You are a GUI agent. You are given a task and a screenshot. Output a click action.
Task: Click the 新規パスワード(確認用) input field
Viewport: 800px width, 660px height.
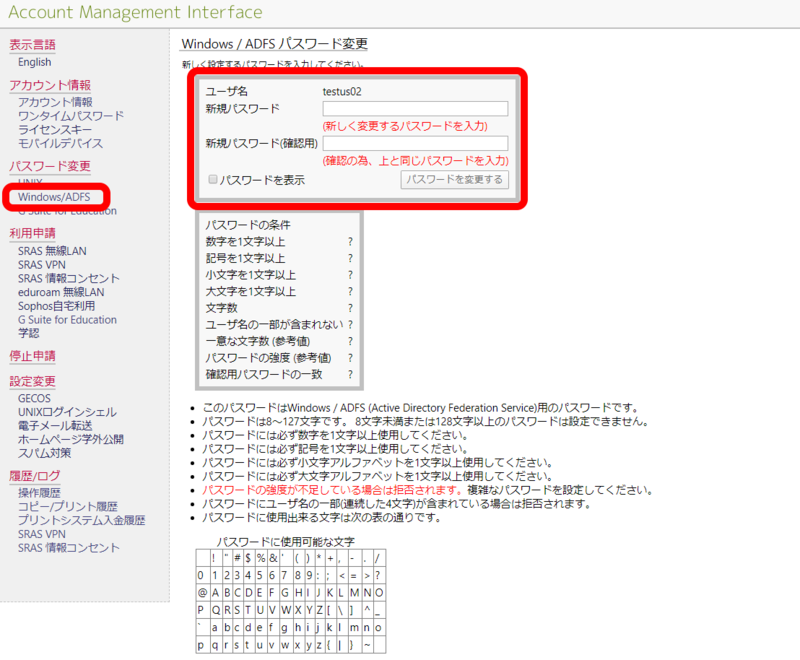point(415,143)
